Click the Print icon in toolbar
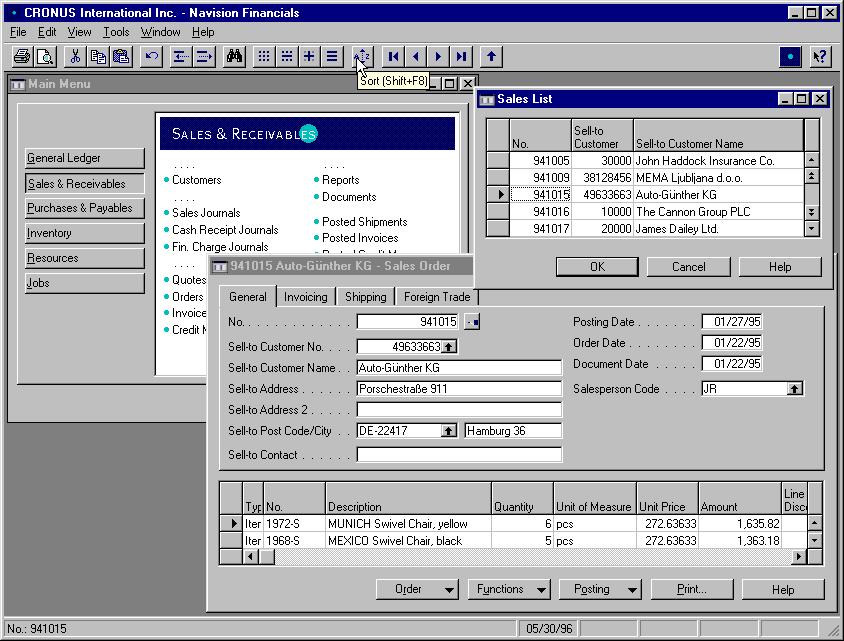This screenshot has height=641, width=844. [22, 57]
